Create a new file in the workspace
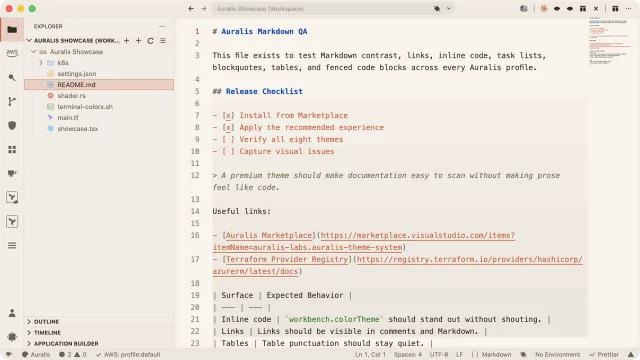This screenshot has height=360, width=640. (127, 40)
